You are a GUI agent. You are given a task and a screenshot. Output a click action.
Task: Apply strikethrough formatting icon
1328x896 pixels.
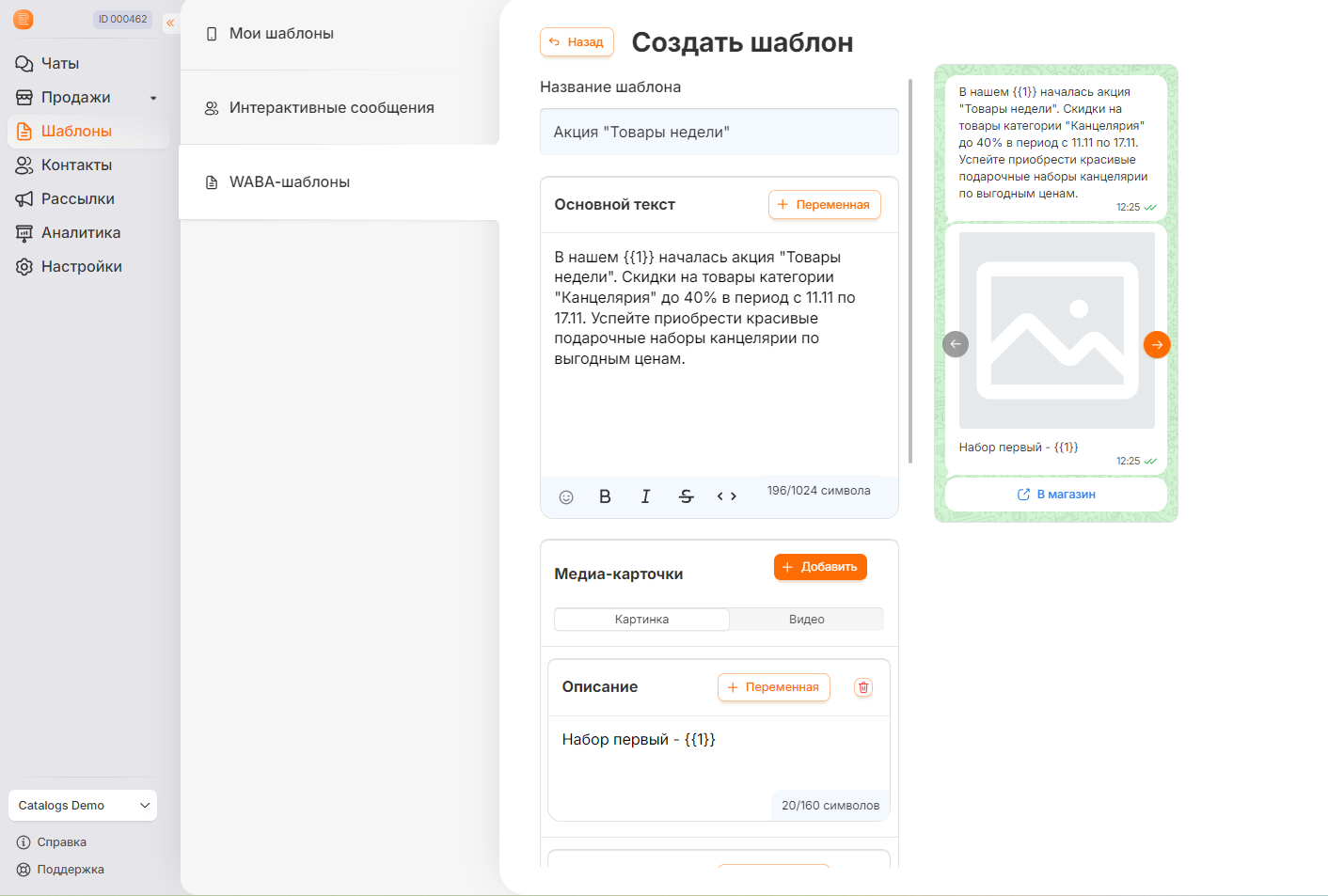(x=687, y=496)
